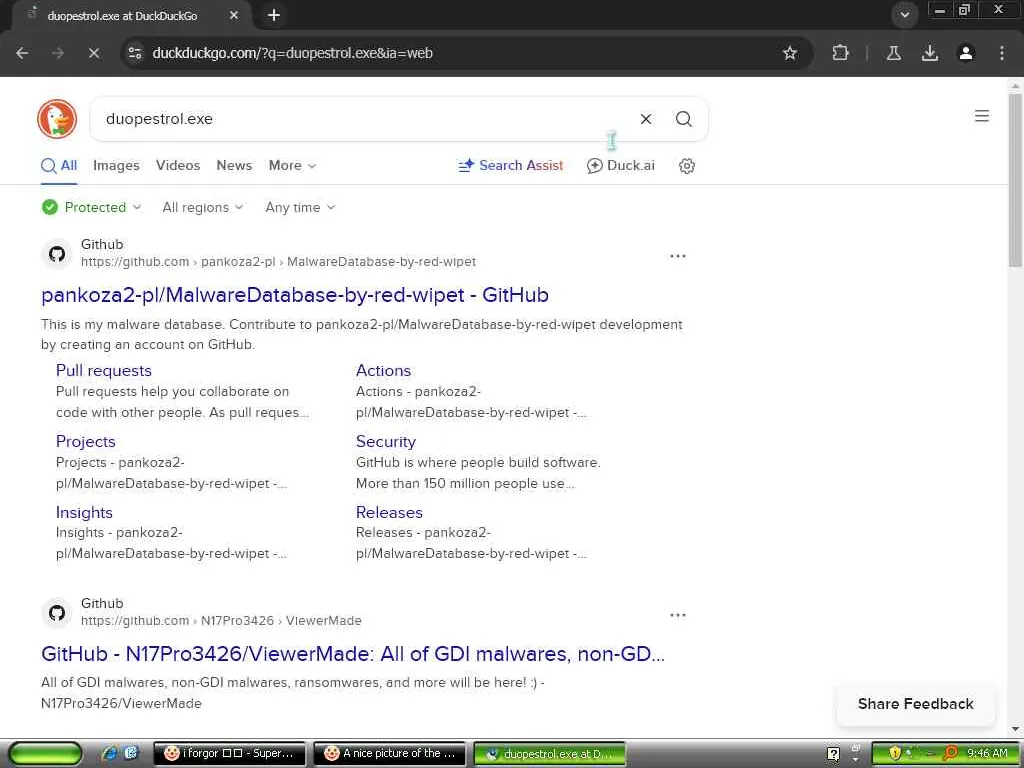Click Github favicon of MalwareDatabase result
This screenshot has height=768, width=1024.
tap(57, 253)
